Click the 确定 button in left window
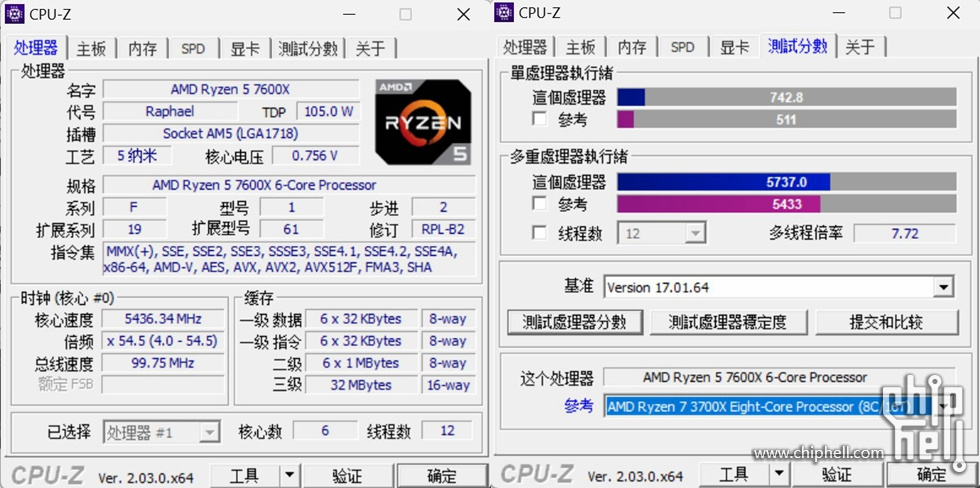The image size is (980, 488). point(442,476)
